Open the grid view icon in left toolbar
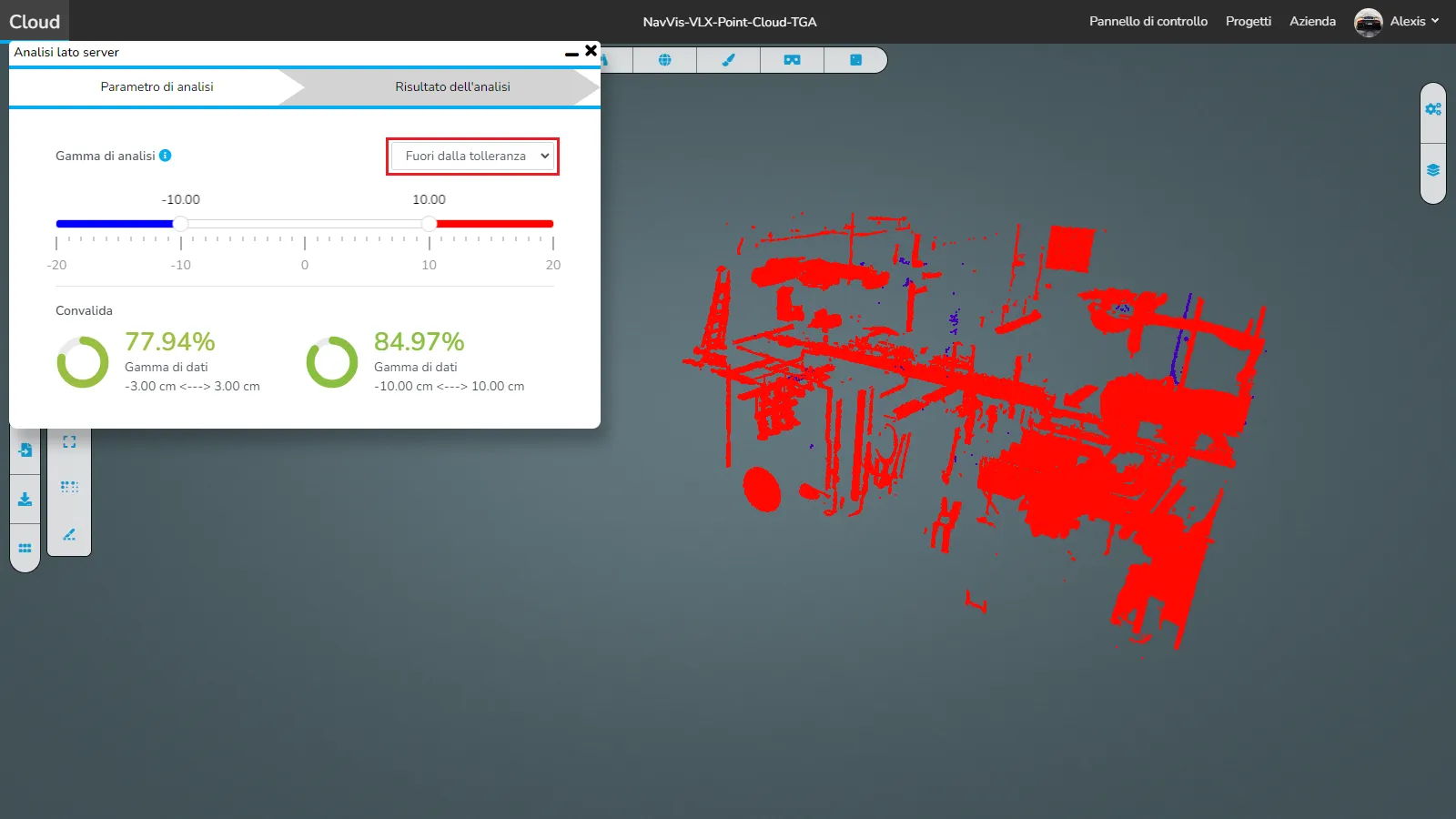The image size is (1456, 819). point(25,548)
